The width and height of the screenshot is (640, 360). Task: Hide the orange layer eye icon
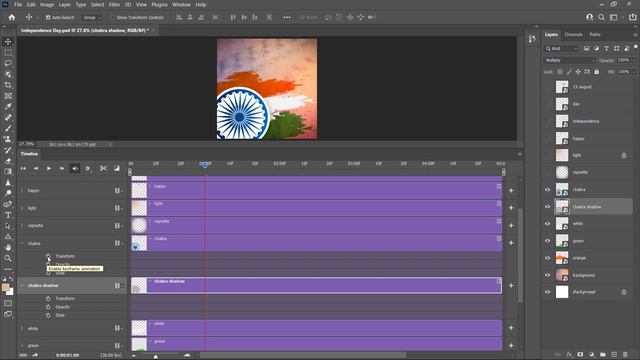[x=548, y=258]
